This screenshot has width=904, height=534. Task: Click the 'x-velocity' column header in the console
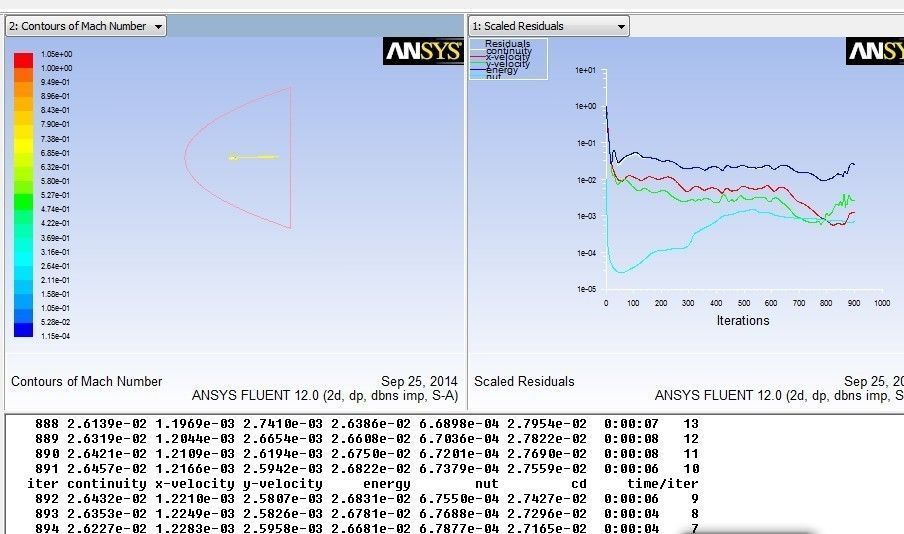coord(195,484)
